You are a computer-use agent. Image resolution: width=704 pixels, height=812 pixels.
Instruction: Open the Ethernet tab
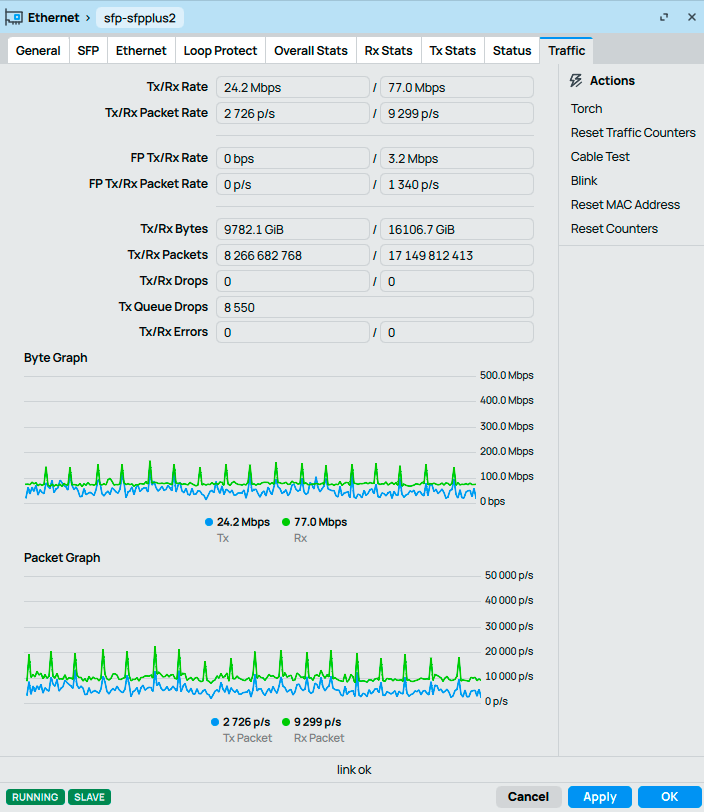coord(141,51)
